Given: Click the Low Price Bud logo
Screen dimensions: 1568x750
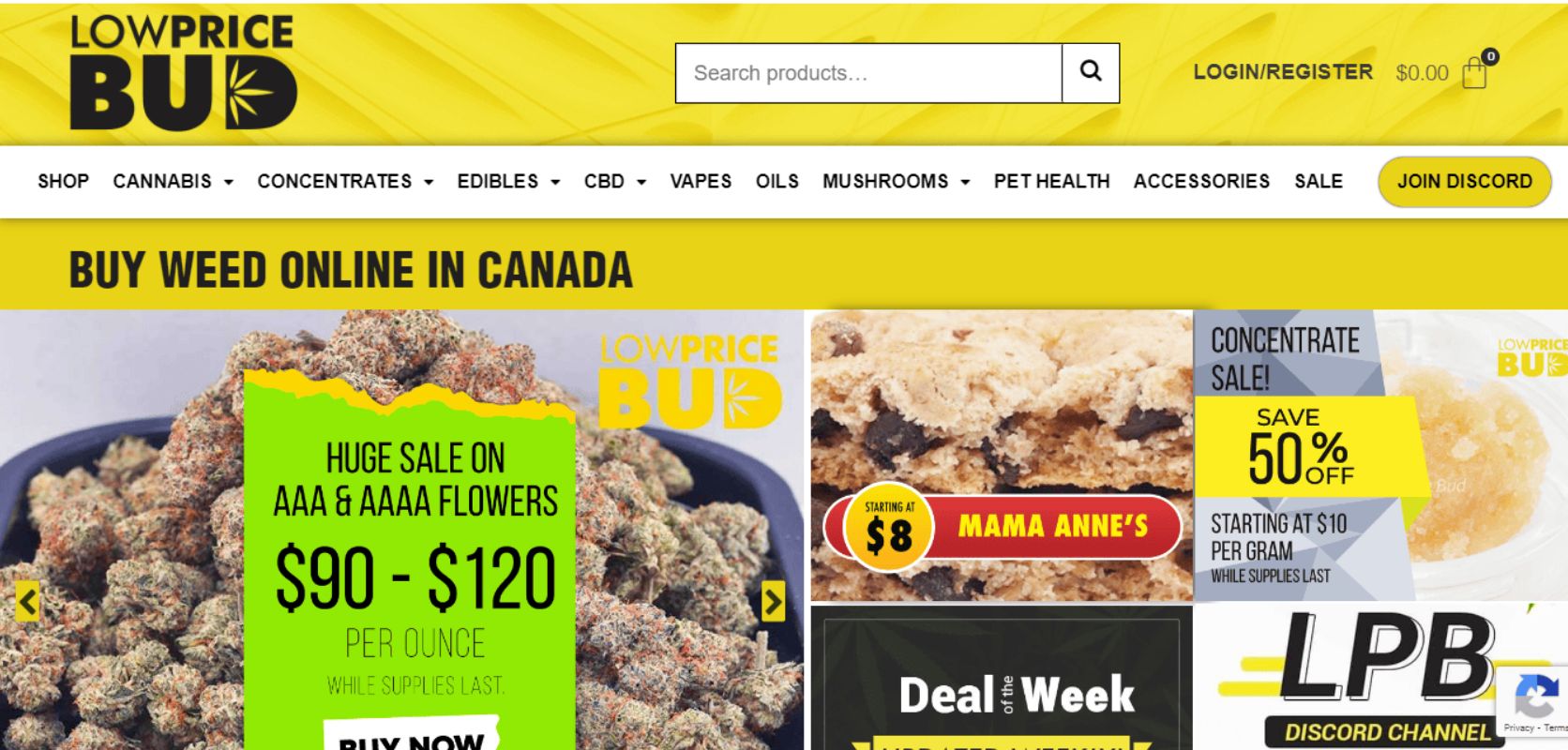Looking at the screenshot, I should click(x=183, y=71).
